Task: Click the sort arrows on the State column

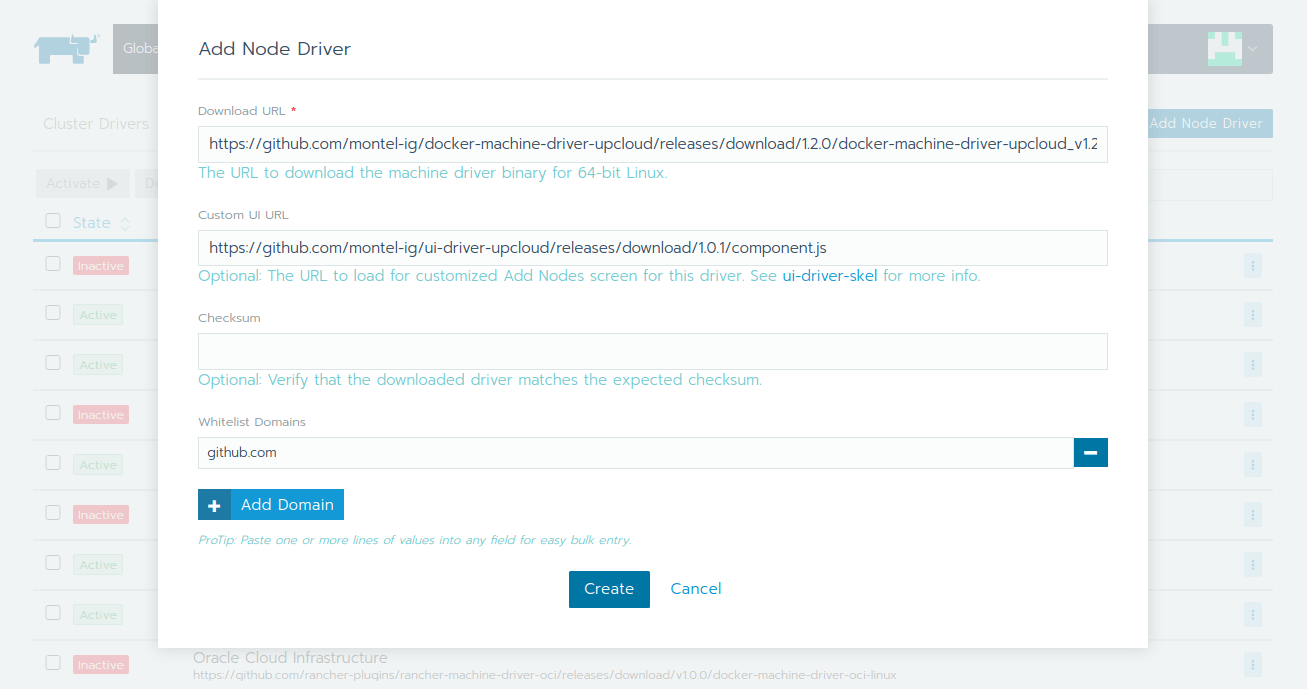Action: (x=125, y=222)
